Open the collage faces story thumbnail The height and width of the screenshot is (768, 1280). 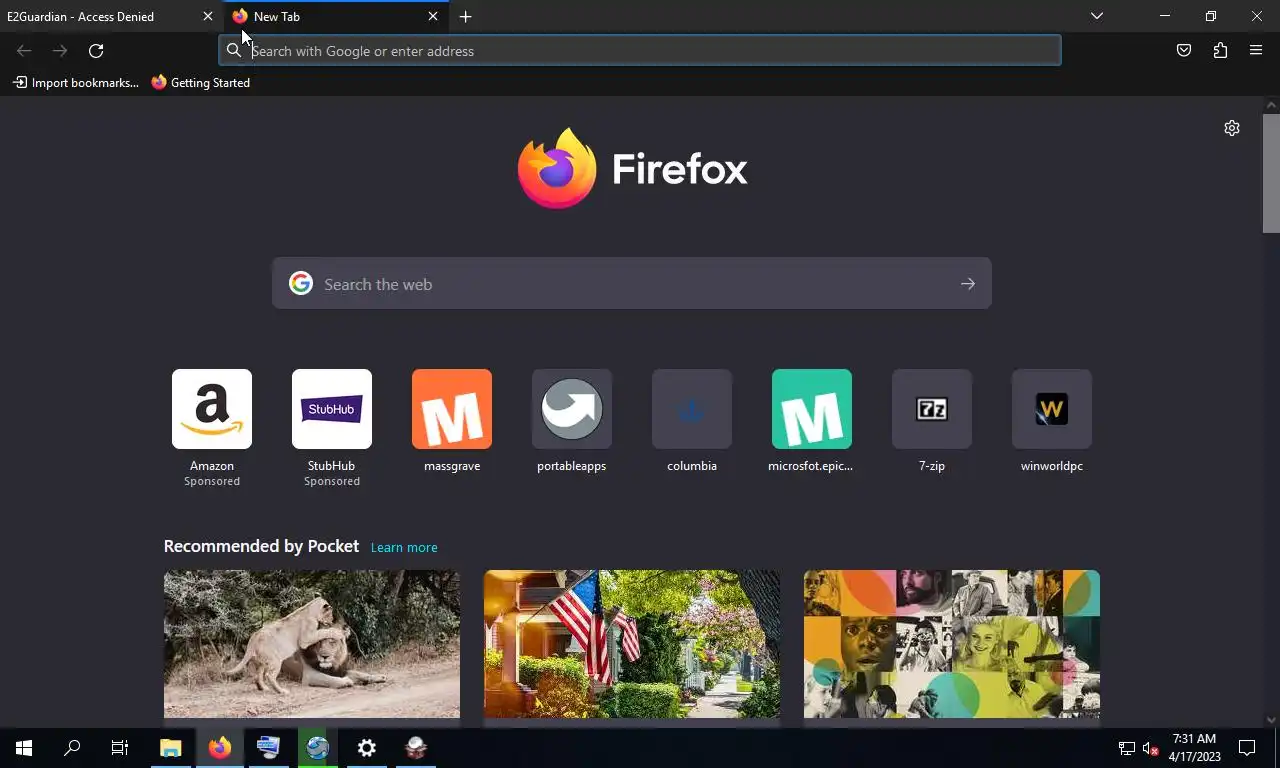[952, 644]
